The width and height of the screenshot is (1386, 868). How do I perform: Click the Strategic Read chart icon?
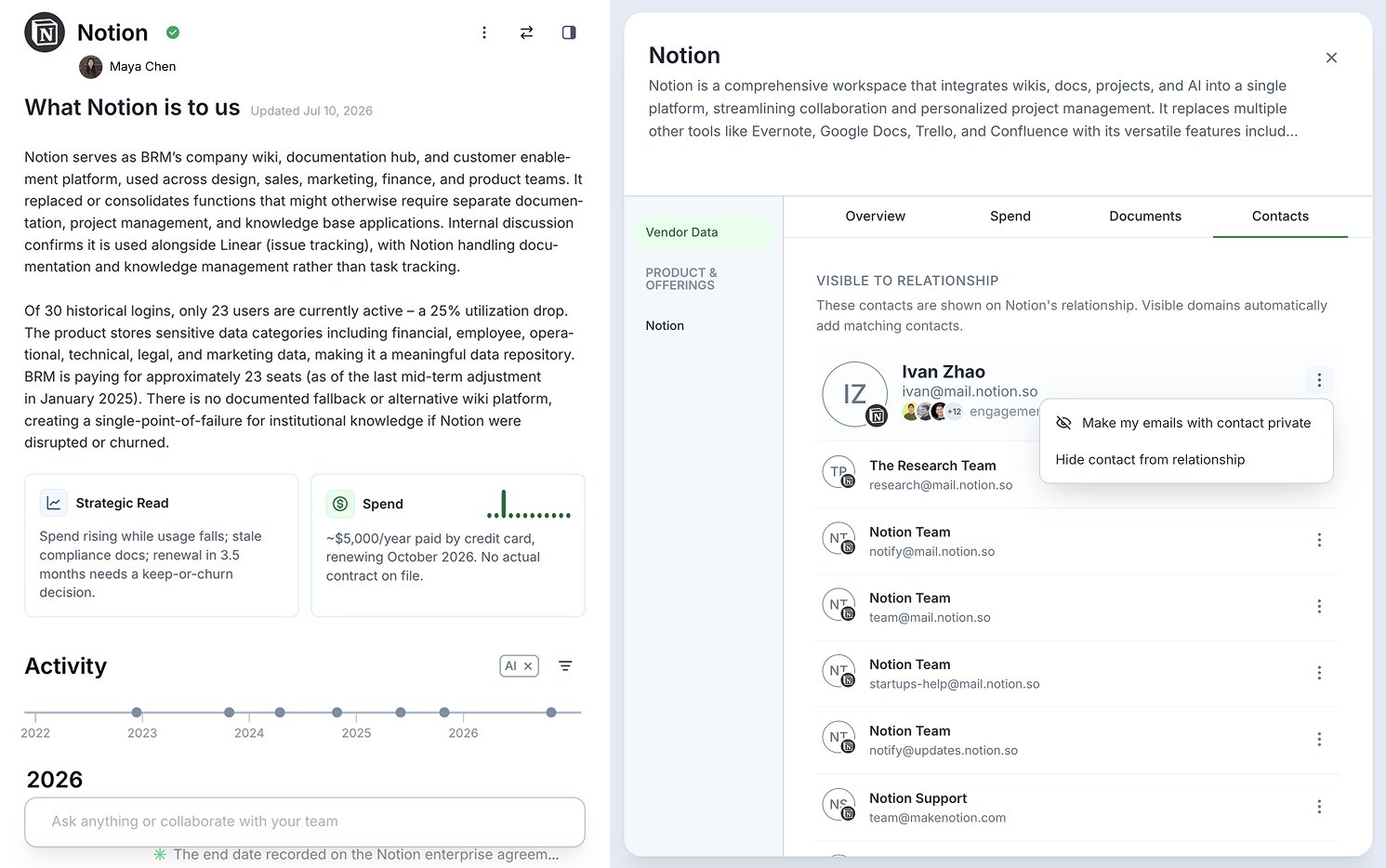tap(54, 503)
